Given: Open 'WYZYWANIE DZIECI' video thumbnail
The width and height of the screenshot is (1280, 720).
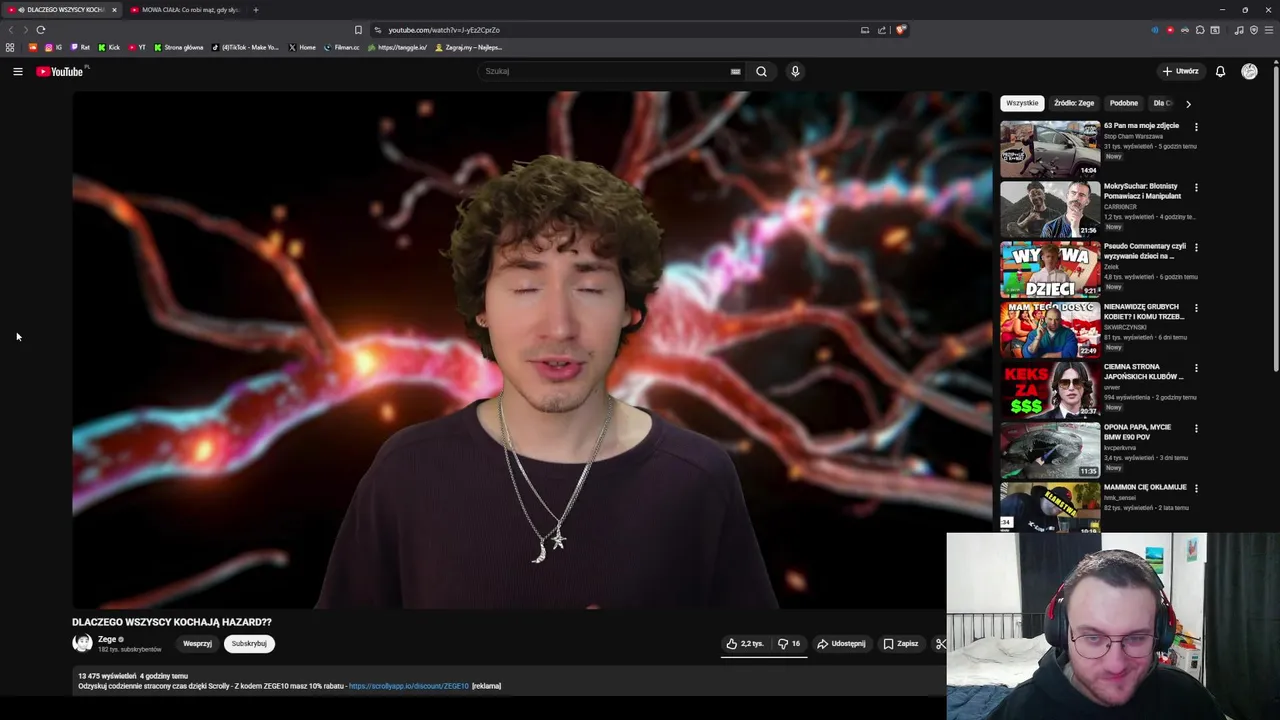Looking at the screenshot, I should 1050,270.
